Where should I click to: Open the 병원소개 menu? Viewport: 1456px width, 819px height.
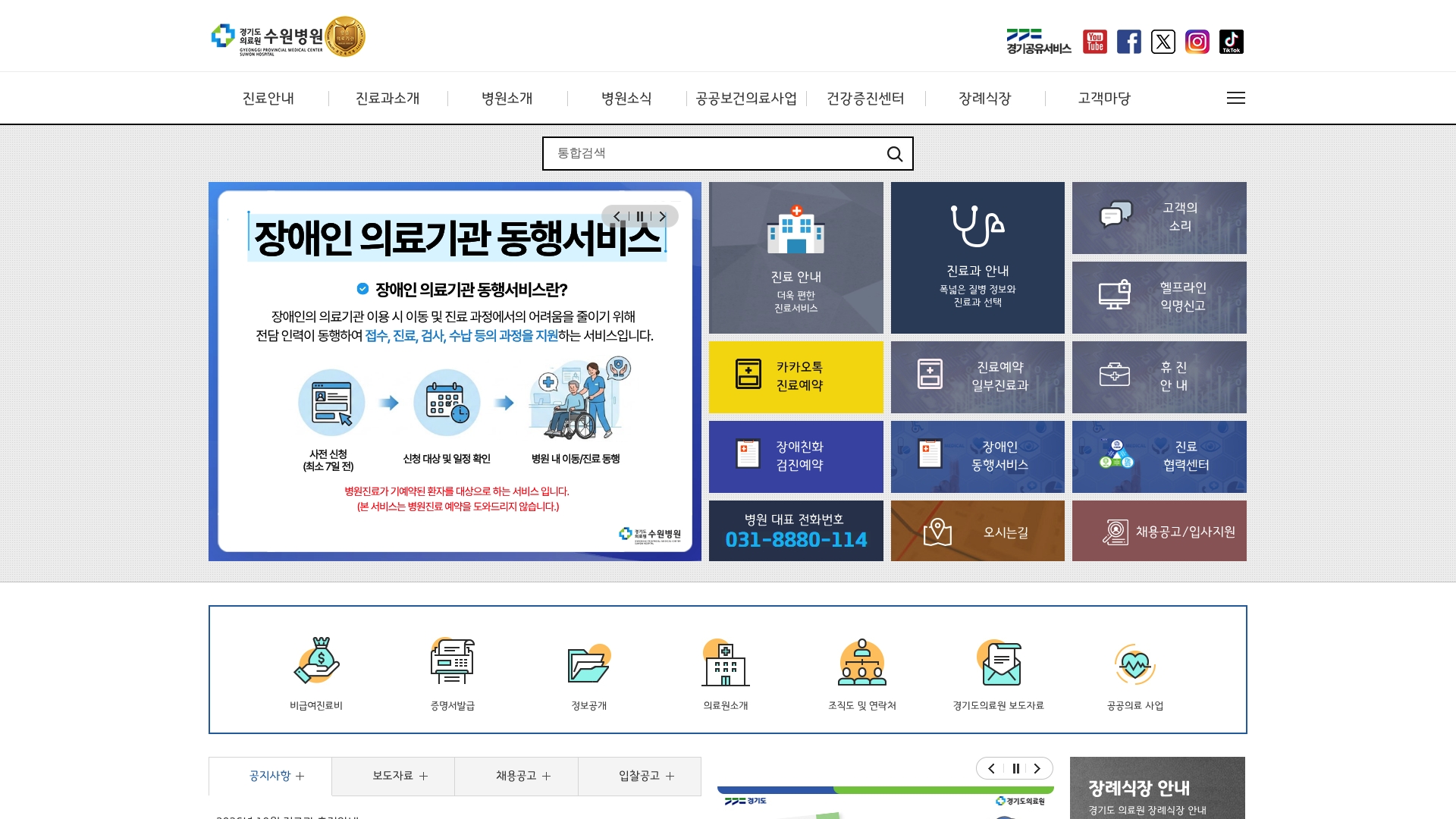click(x=507, y=99)
